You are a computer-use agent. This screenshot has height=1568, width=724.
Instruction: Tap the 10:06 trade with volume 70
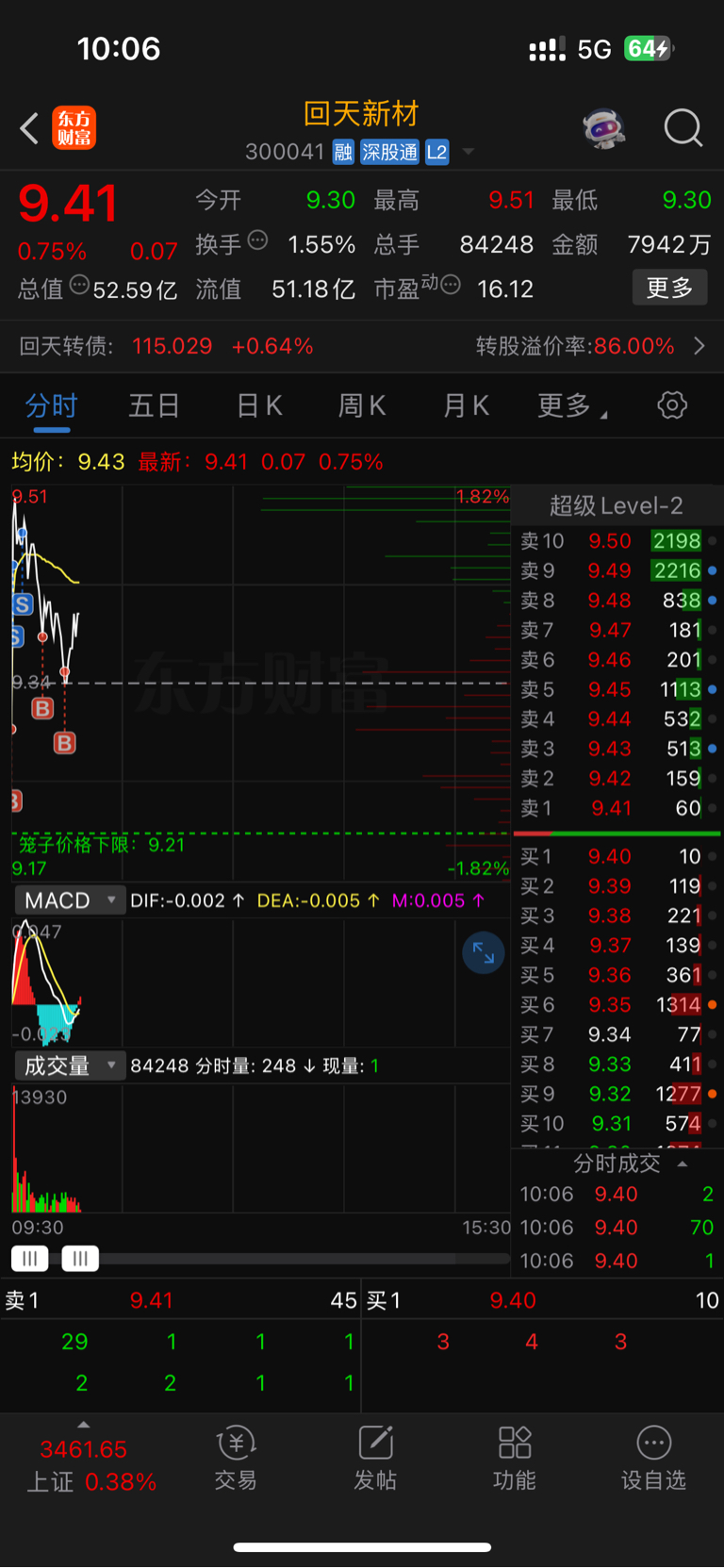click(x=617, y=1228)
